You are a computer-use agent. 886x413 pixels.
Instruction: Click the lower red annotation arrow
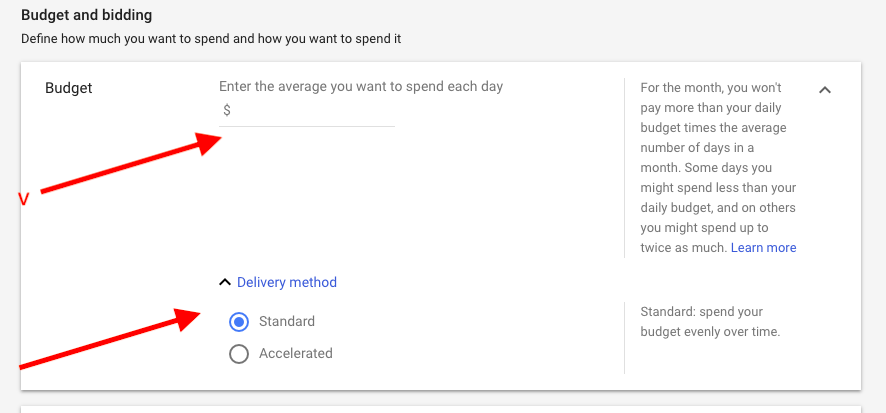point(110,338)
